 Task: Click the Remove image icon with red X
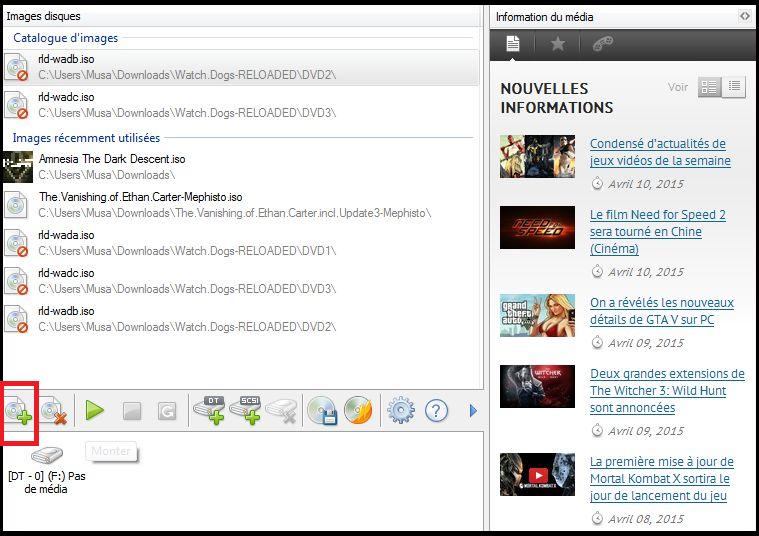coord(53,412)
